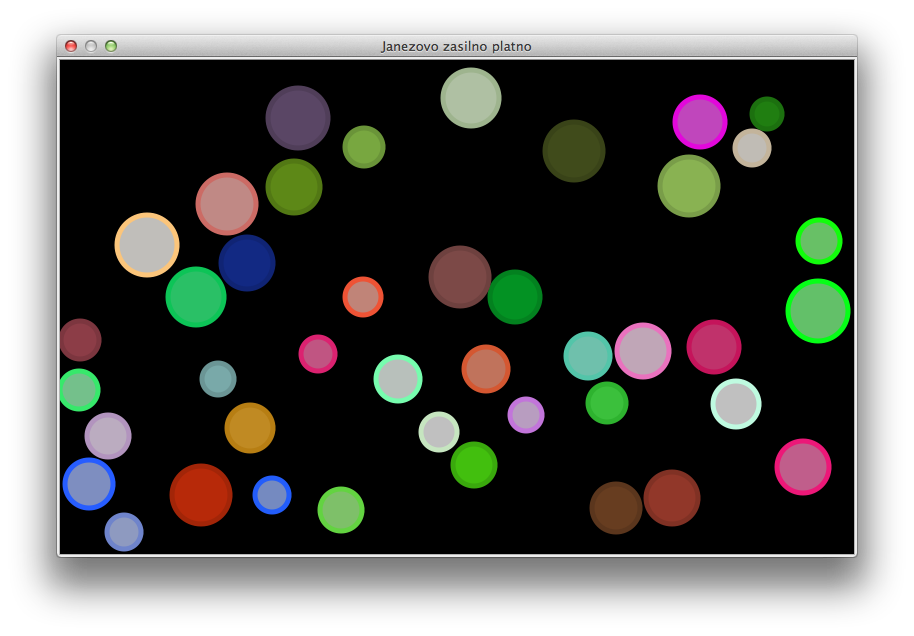
Task: Click the larger circle with neon green border
Action: coord(818,311)
